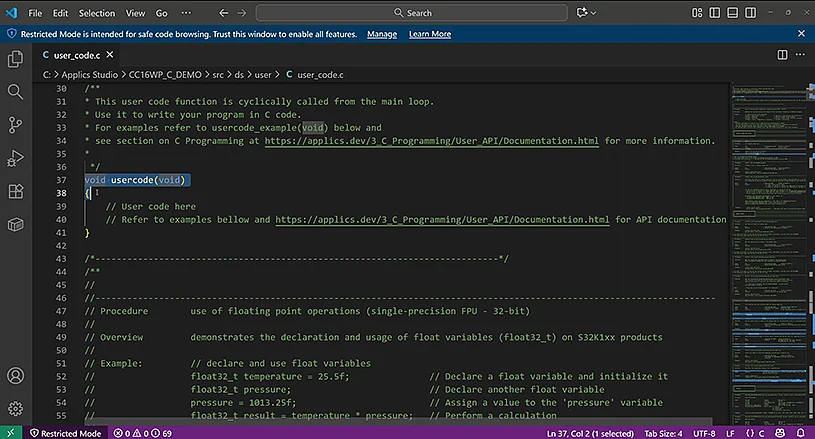Open the View menu
815x439 pixels.
point(135,13)
